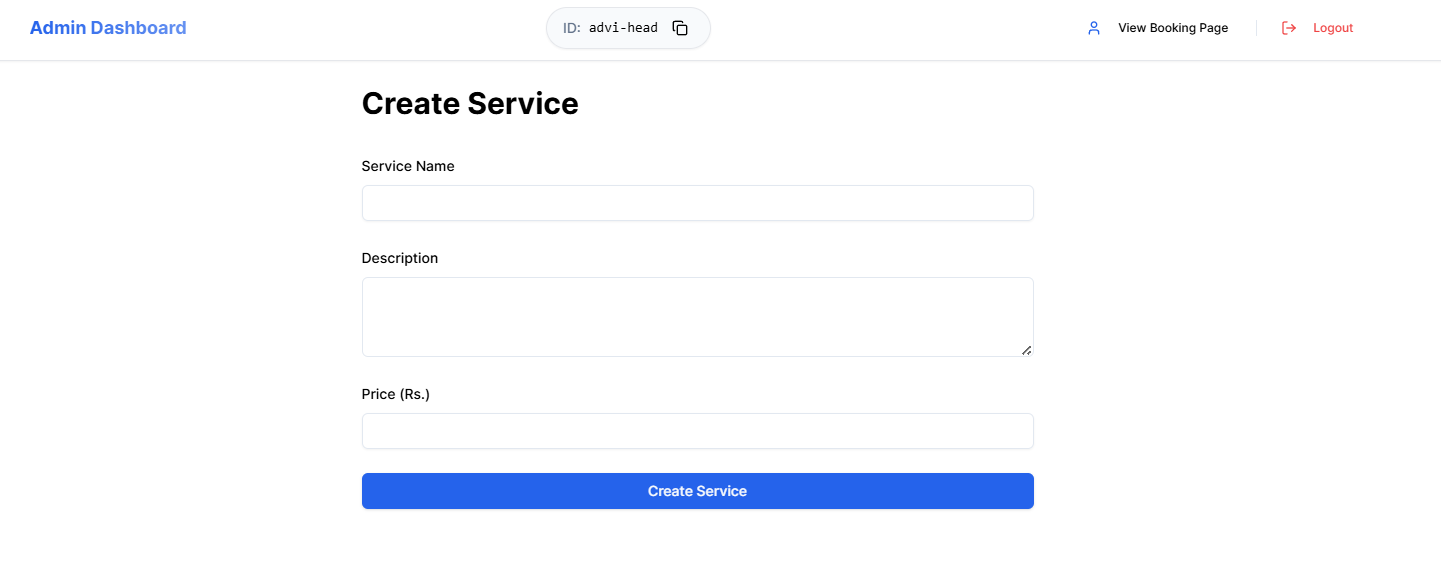The width and height of the screenshot is (1441, 577).
Task: Click the Logout link
Action: point(1334,28)
